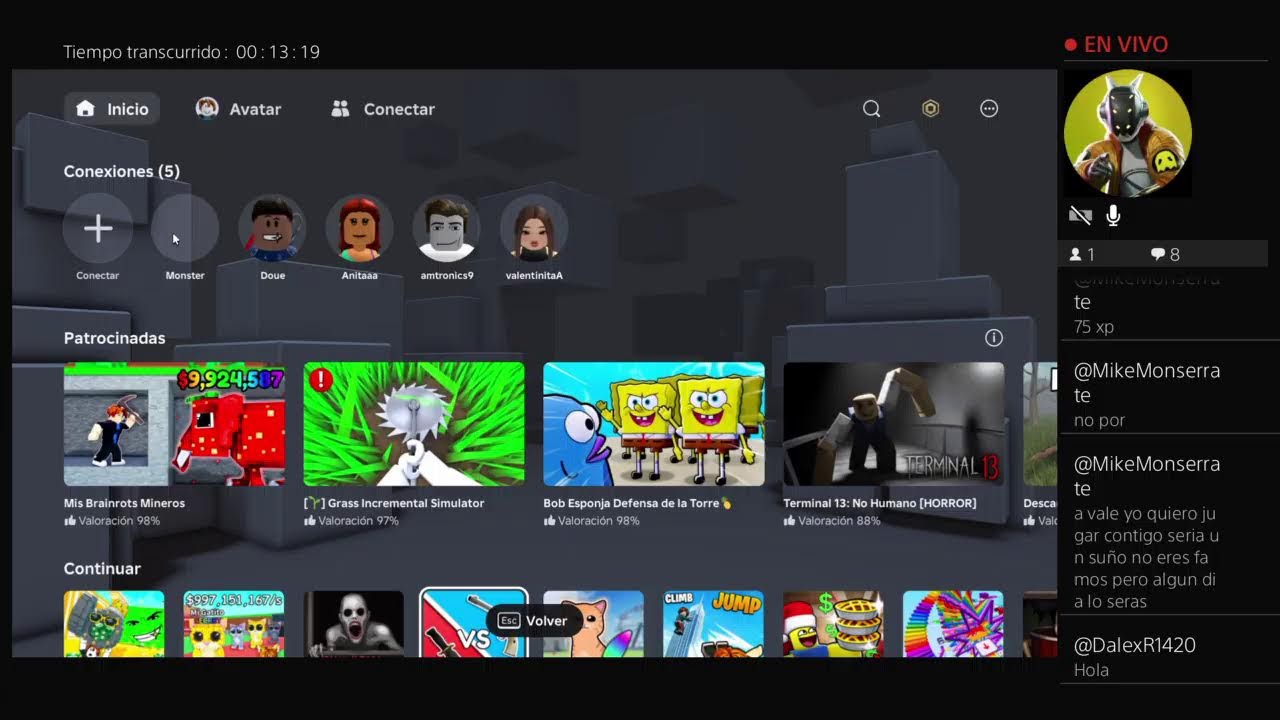
Task: Click the Continuar section heading
Action: click(102, 568)
